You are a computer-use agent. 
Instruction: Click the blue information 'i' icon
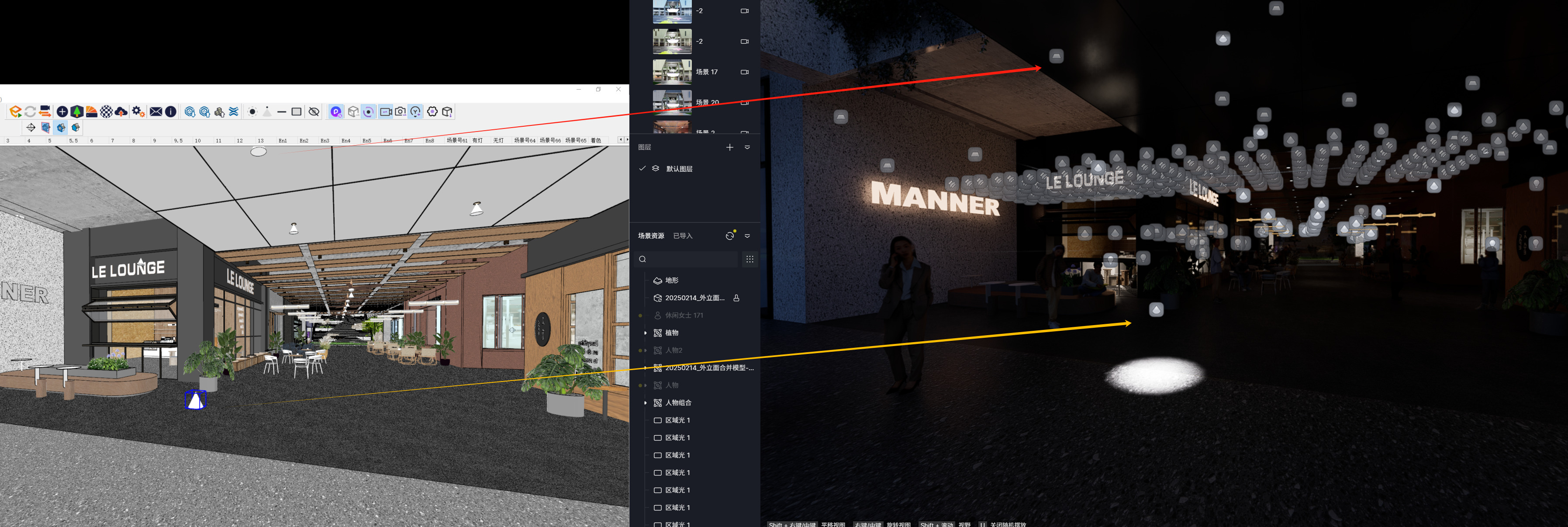[x=171, y=111]
